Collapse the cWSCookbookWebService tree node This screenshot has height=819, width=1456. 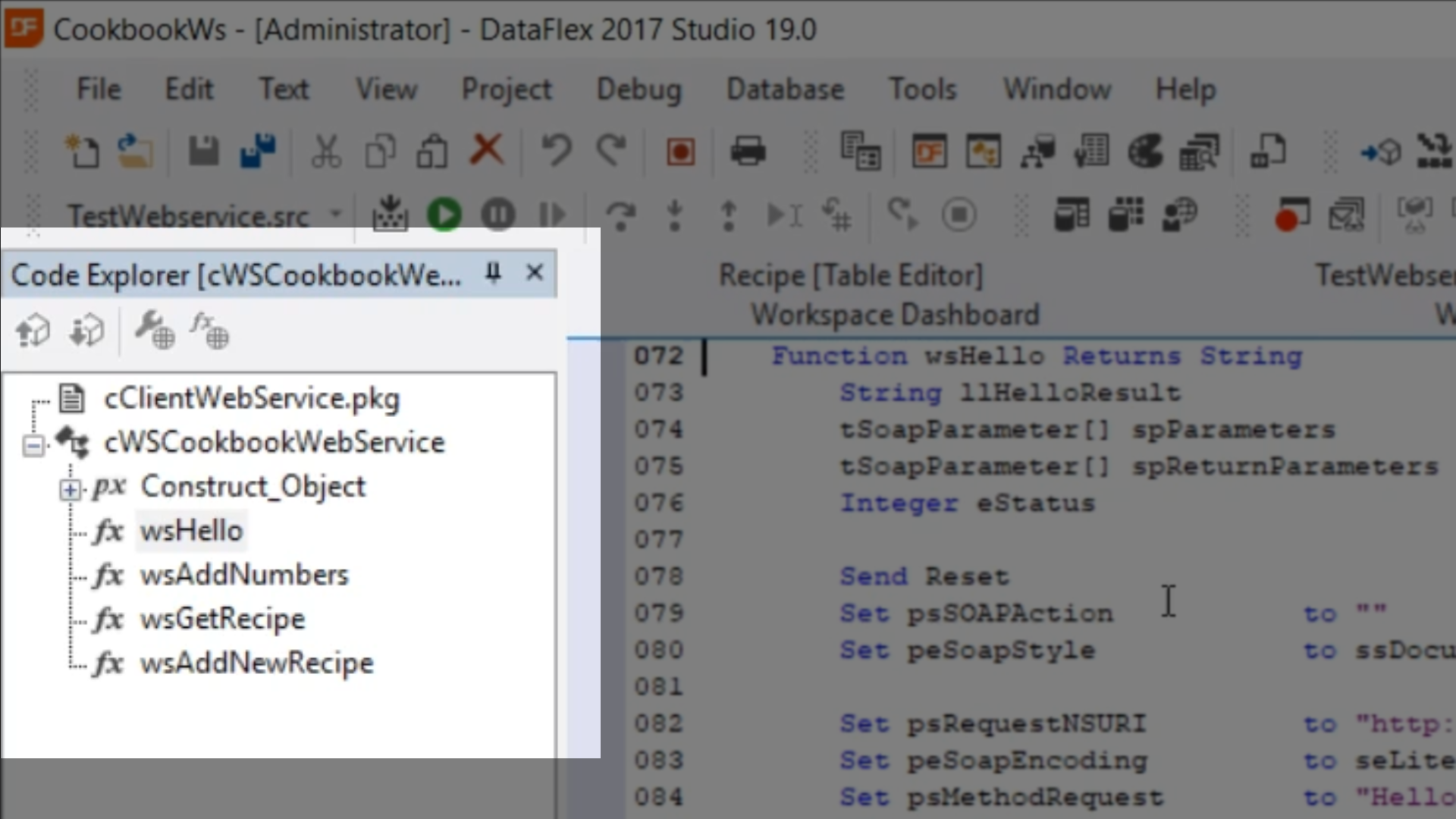coord(33,445)
